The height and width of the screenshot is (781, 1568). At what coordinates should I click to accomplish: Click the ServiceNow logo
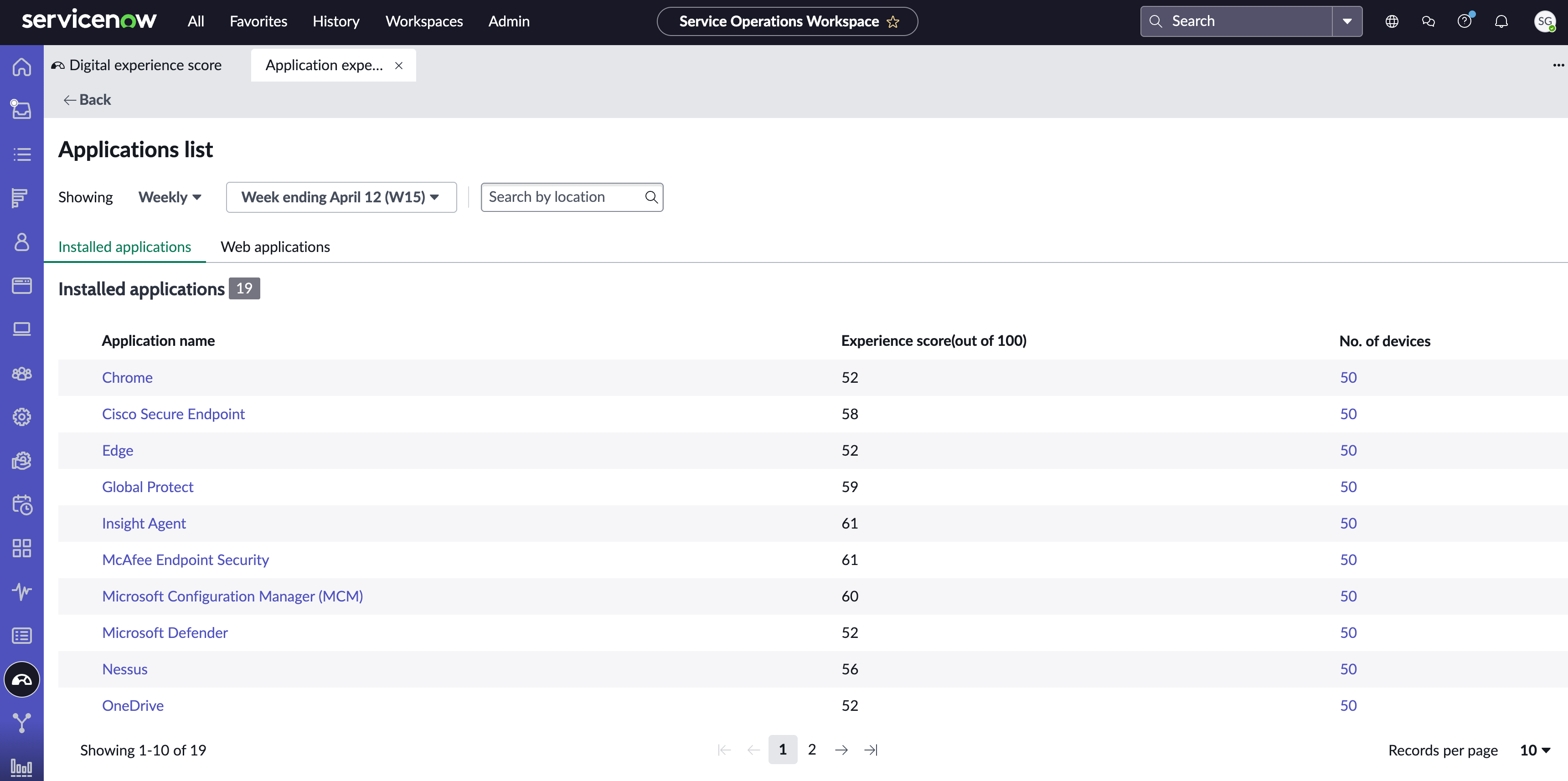(x=89, y=20)
